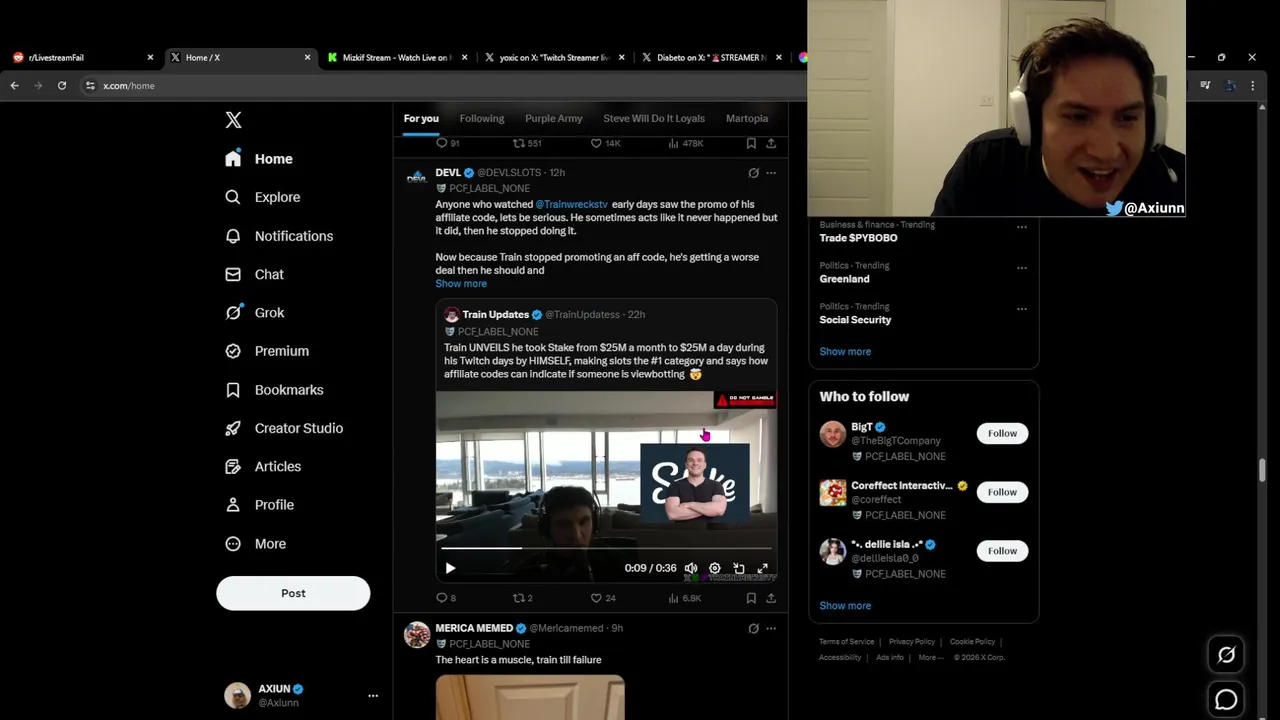Open Notifications page
The image size is (1280, 720).
278,236
